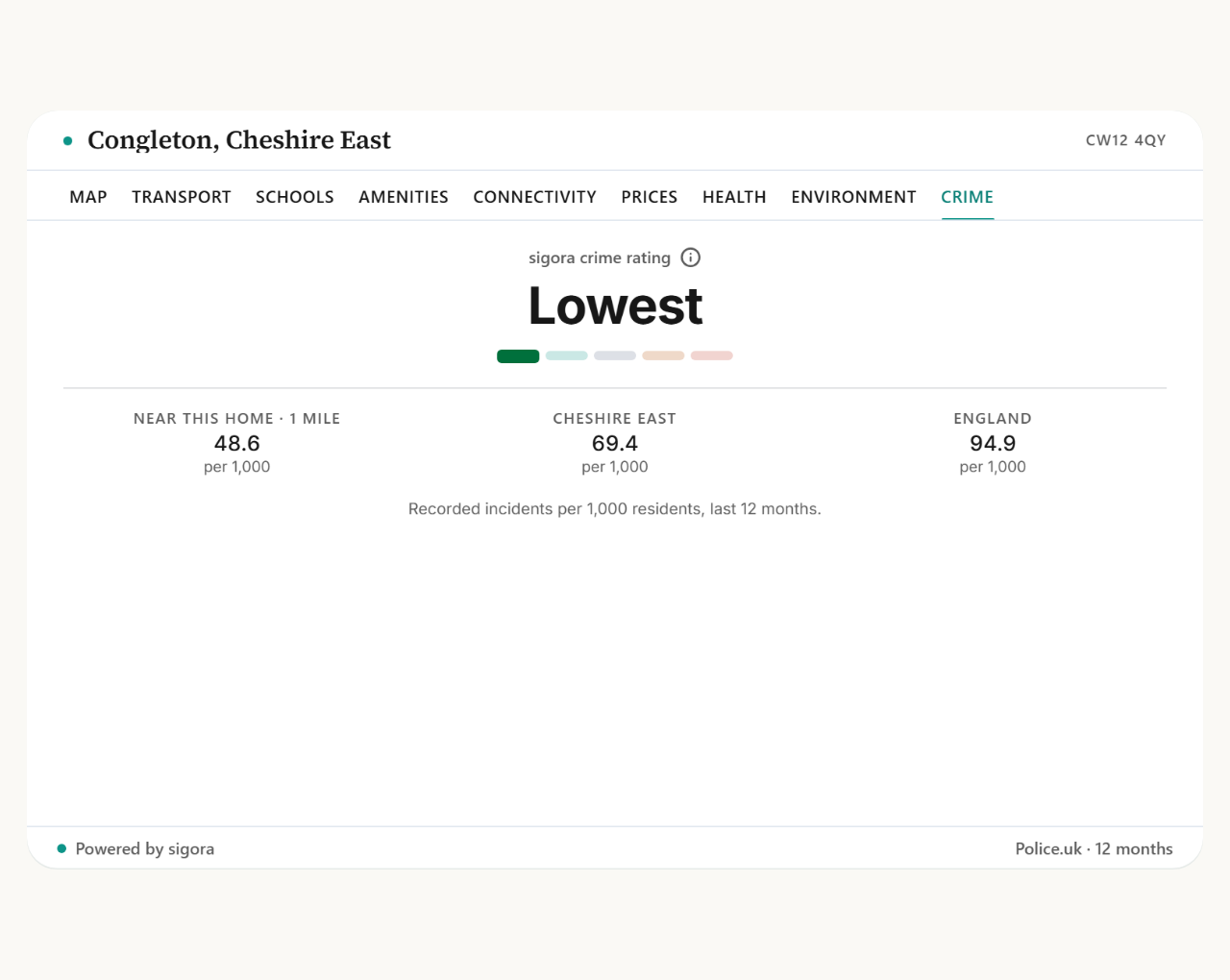Click the NEAR THIS HOME · 1 MILE label
The image size is (1230, 980).
237,419
